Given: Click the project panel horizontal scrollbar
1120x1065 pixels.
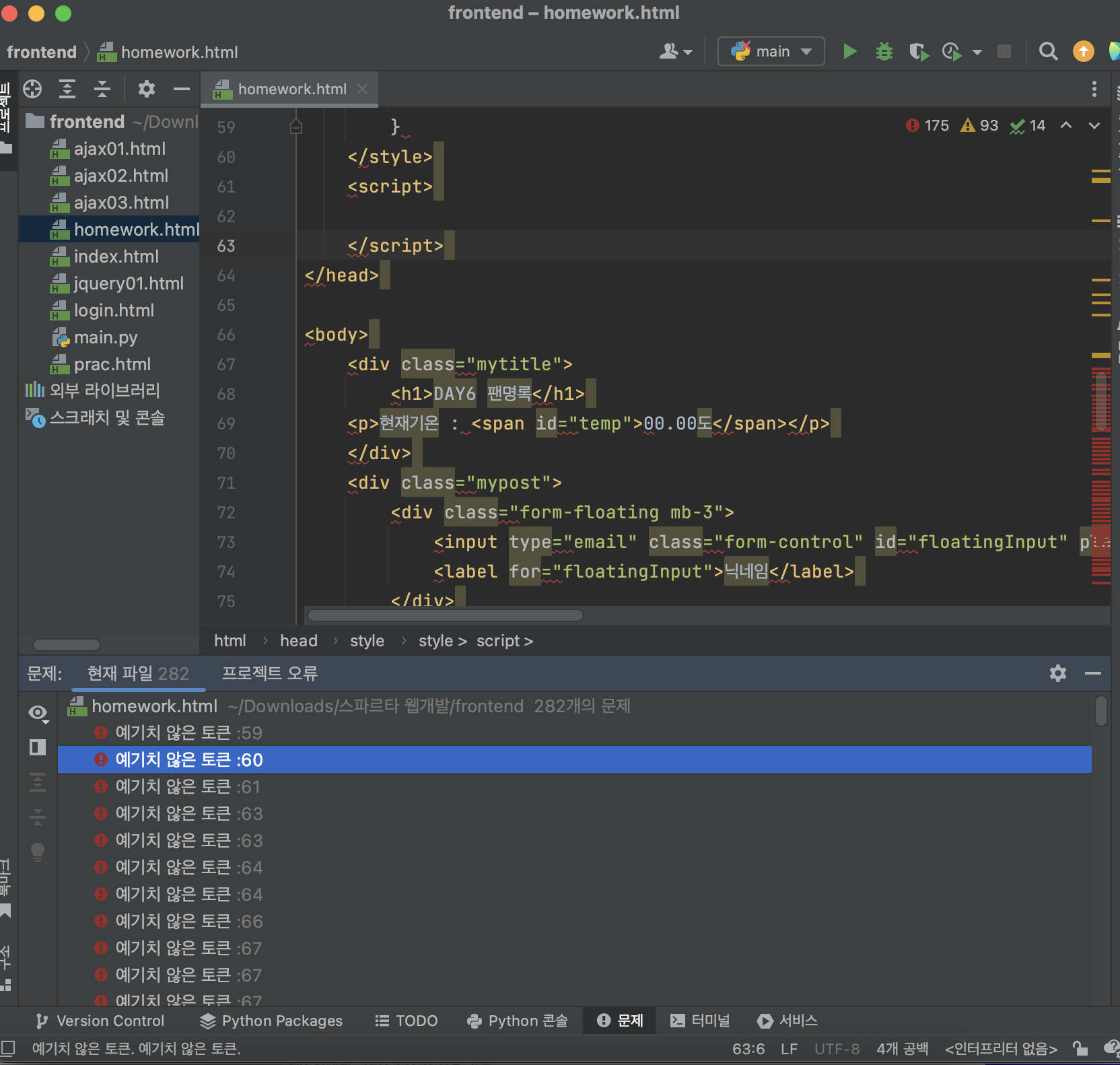Looking at the screenshot, I should pos(67,645).
